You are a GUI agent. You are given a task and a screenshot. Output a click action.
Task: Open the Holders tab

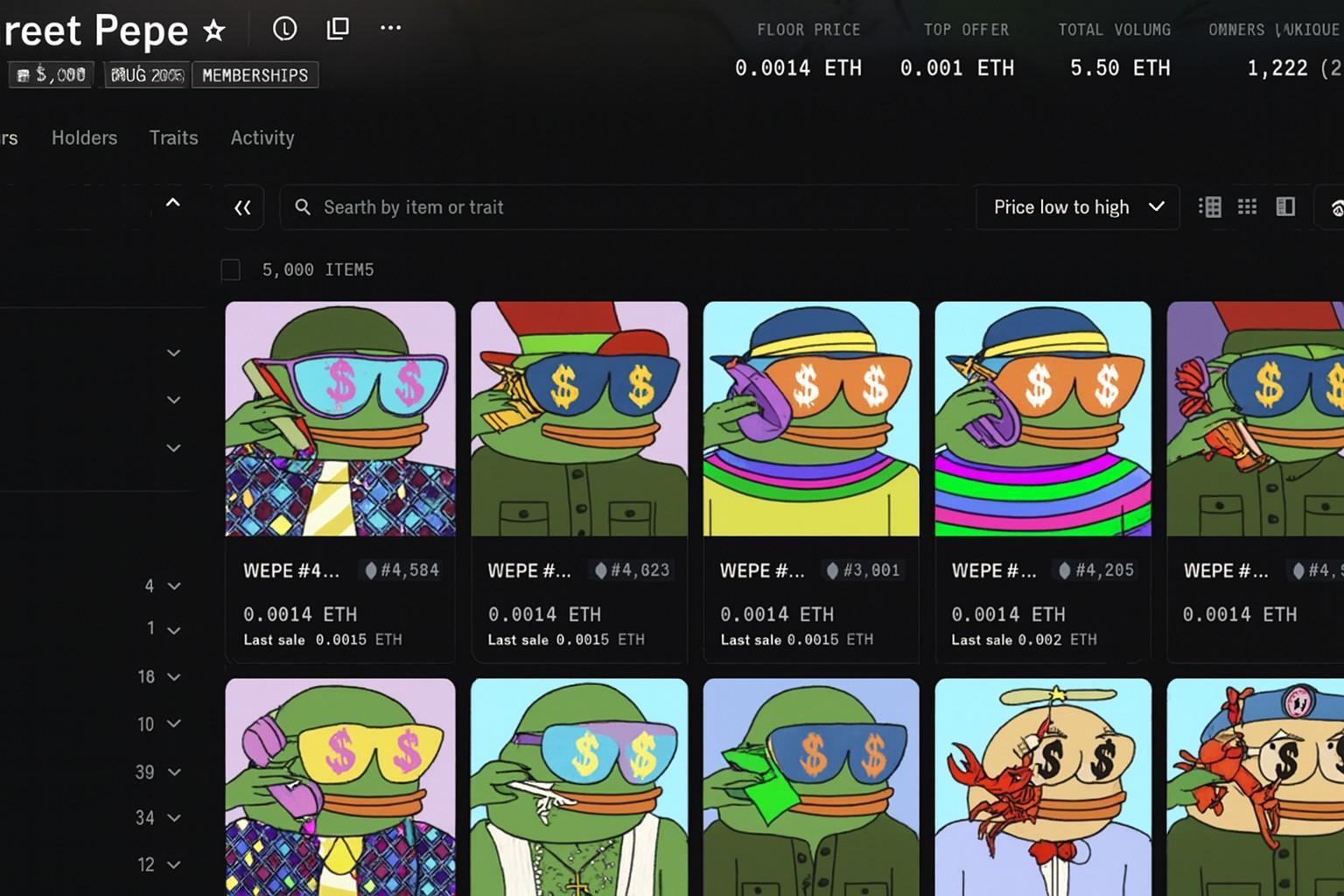84,137
